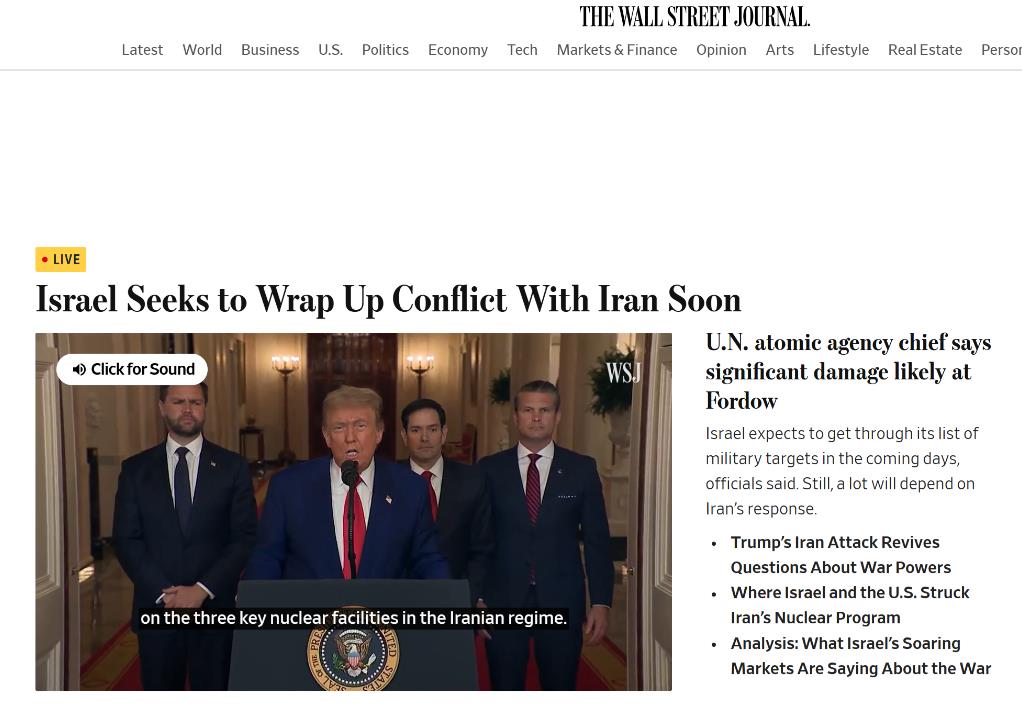This screenshot has width=1022, height=722.
Task: Go to the Business section
Action: click(x=270, y=50)
